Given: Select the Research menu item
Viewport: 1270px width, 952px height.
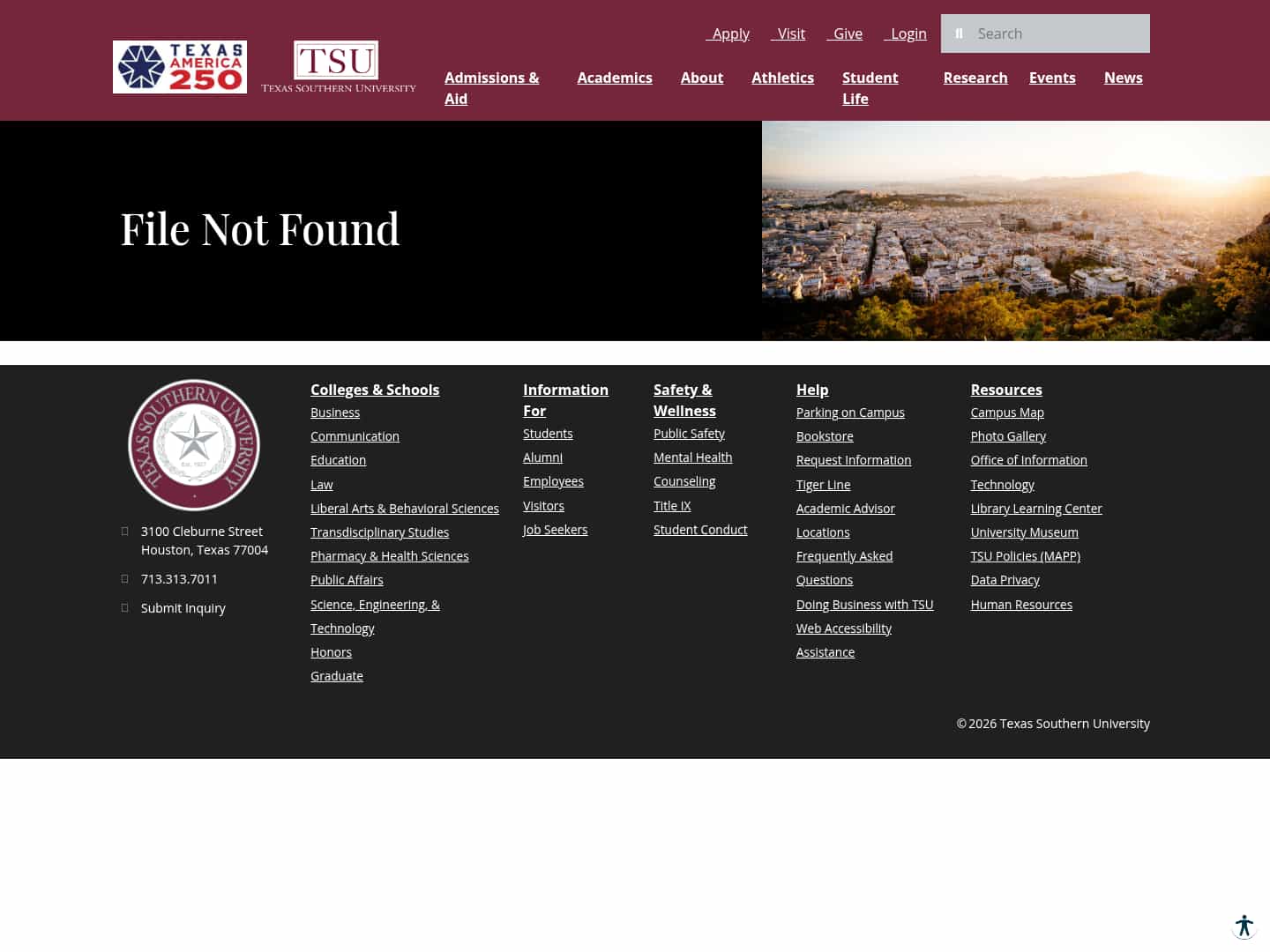Looking at the screenshot, I should coord(975,78).
